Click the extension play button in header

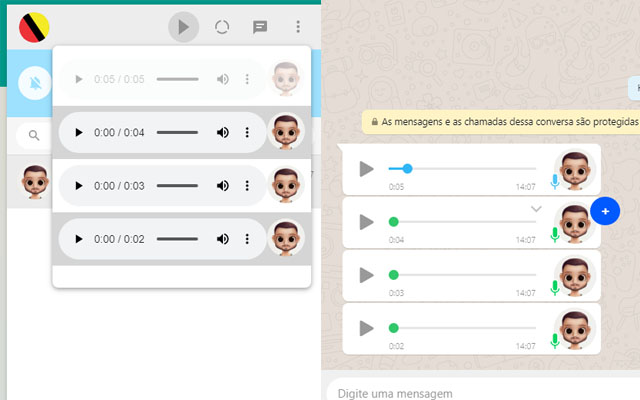183,27
